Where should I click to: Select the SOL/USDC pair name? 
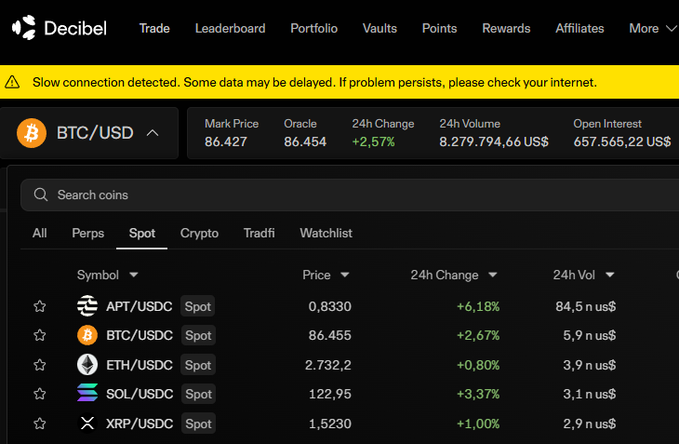(x=139, y=394)
